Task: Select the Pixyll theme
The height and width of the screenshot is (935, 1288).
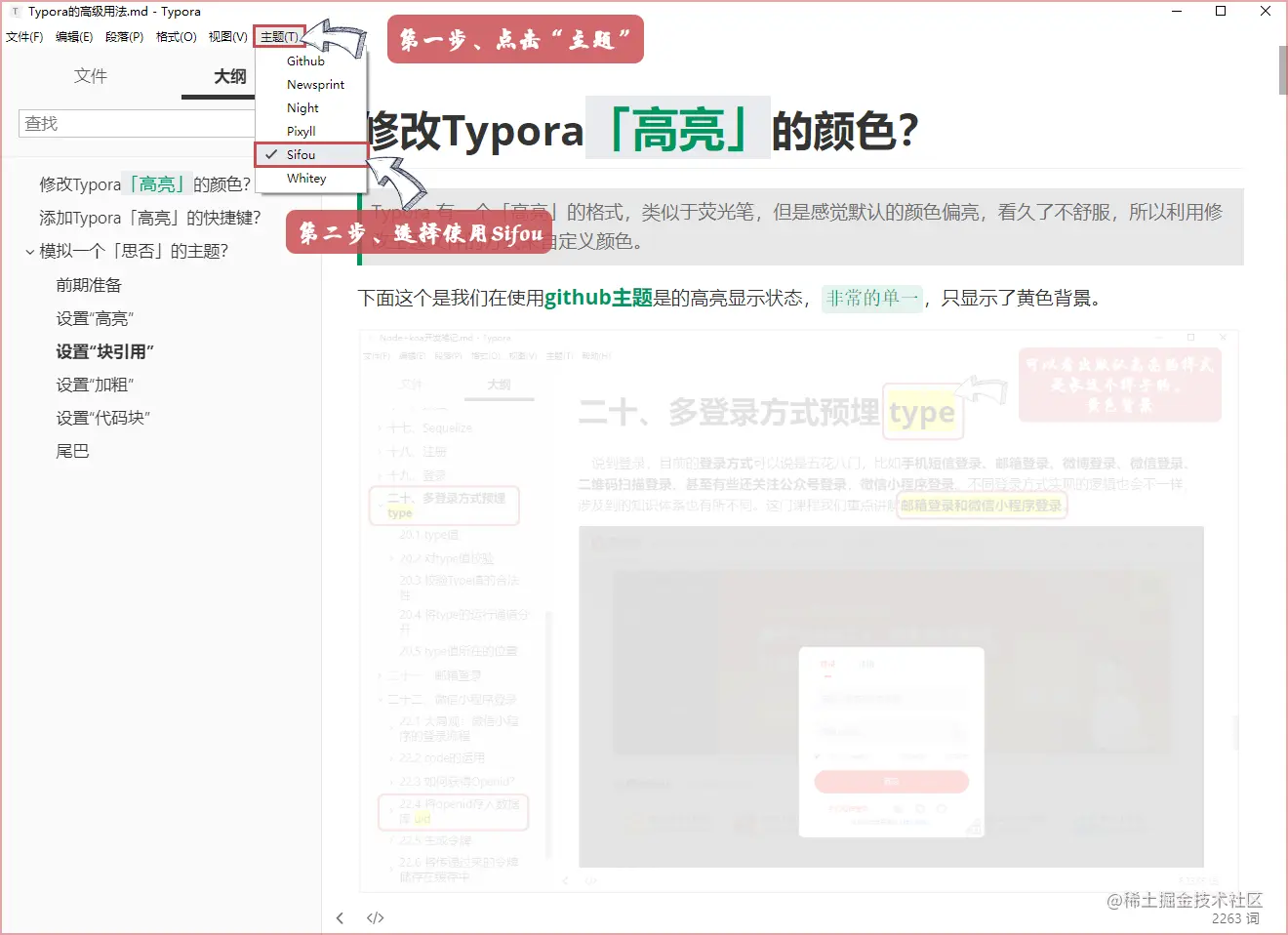Action: pos(302,131)
